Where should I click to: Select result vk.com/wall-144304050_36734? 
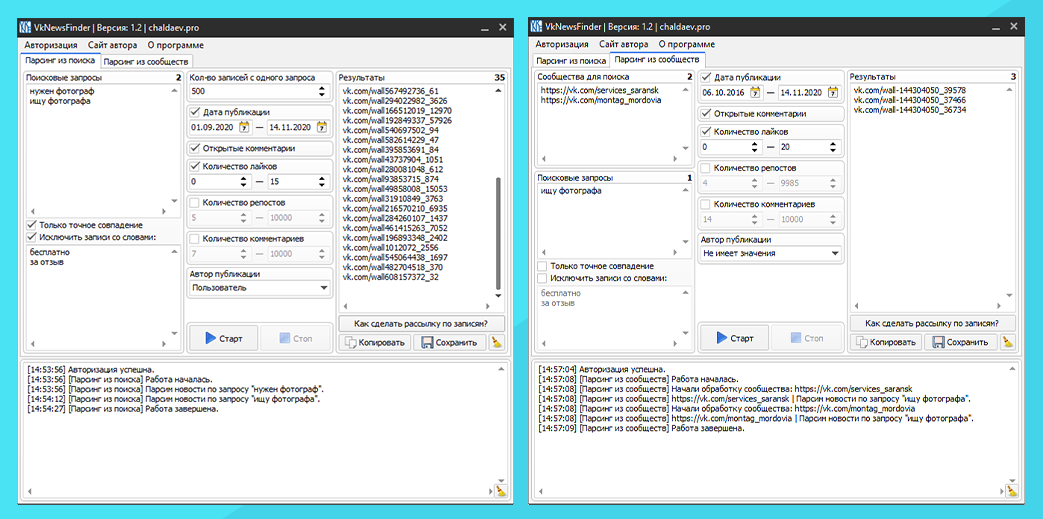pyautogui.click(x=909, y=109)
